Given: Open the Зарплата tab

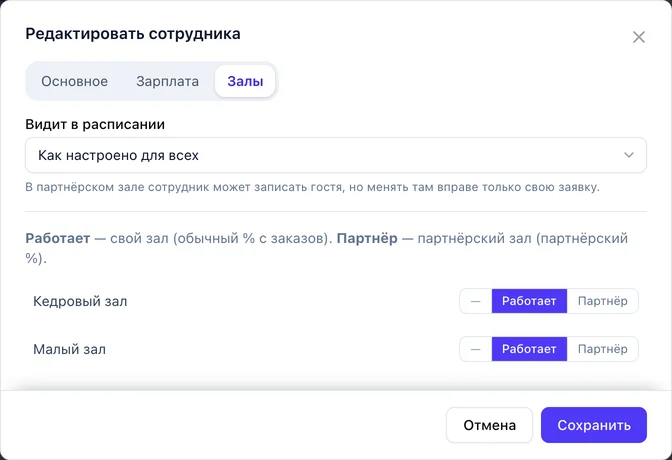Looking at the screenshot, I should pyautogui.click(x=168, y=81).
